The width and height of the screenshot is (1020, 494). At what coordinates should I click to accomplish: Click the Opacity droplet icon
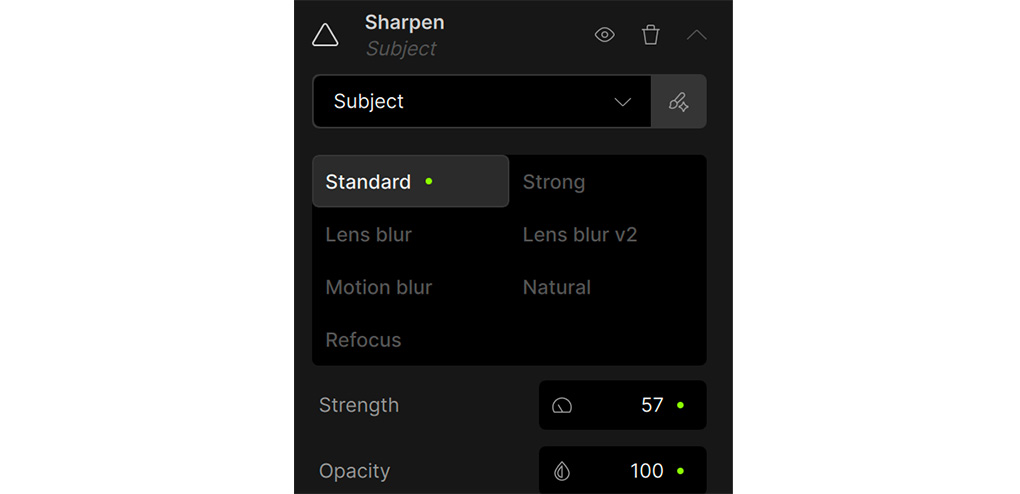pos(562,471)
